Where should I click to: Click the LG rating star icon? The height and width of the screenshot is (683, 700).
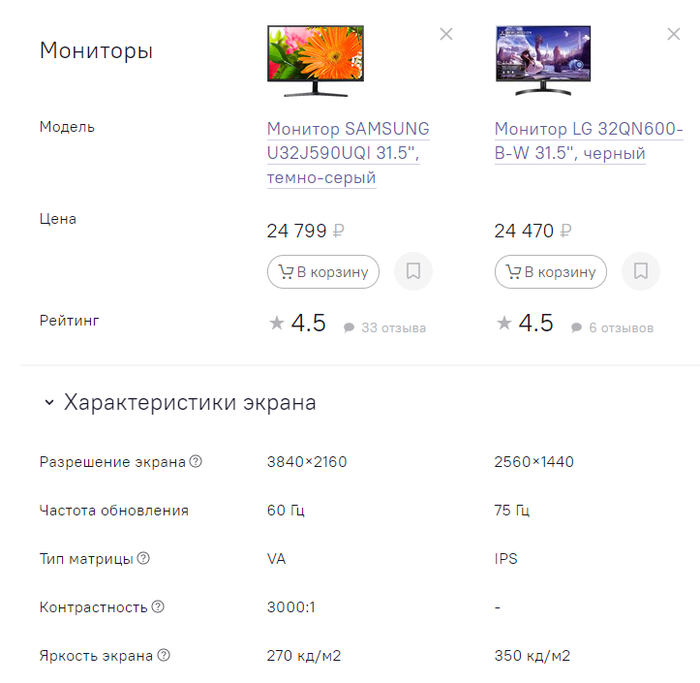pyautogui.click(x=504, y=323)
